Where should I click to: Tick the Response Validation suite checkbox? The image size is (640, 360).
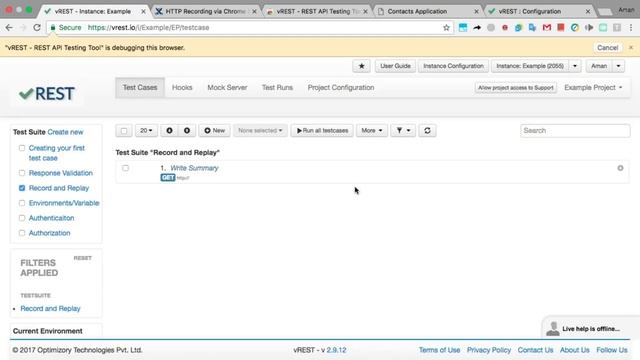22,173
